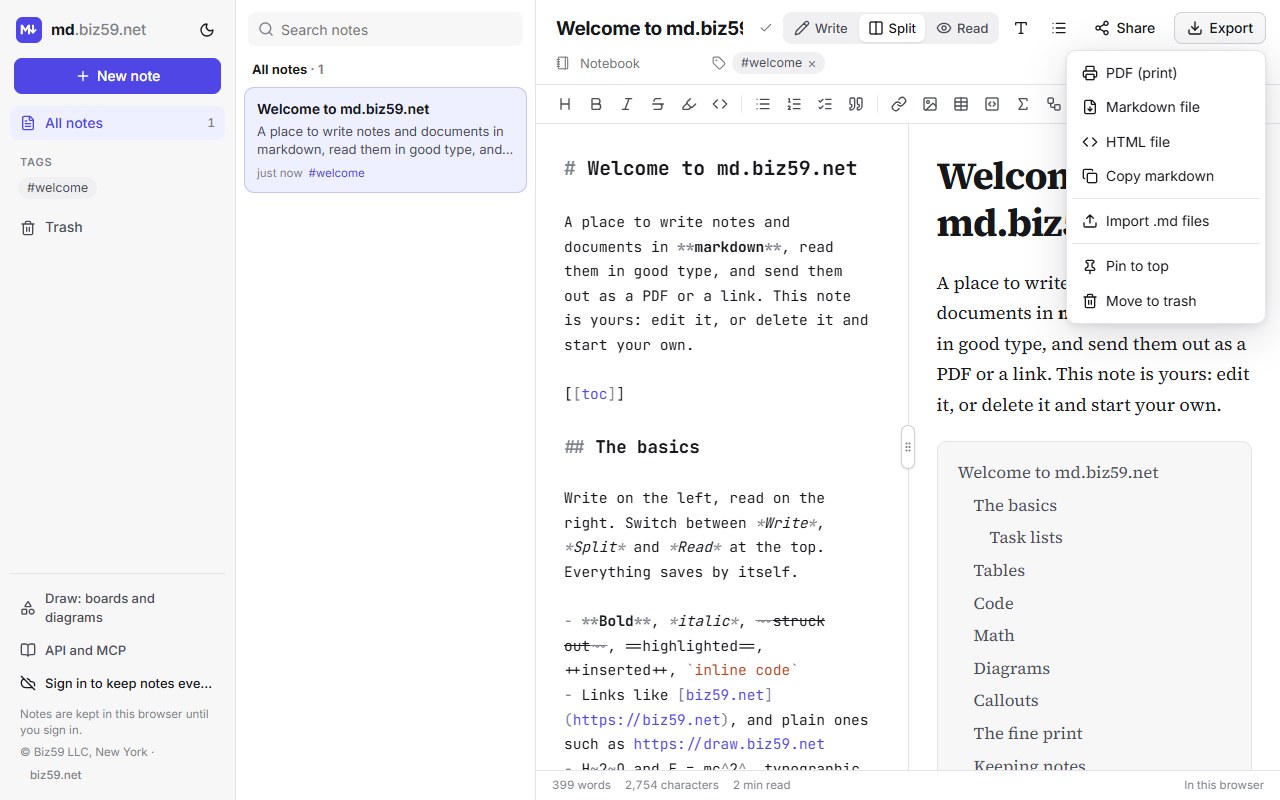Insert a code block from the toolbar
Viewport: 1280px width, 800px height.
tap(992, 104)
